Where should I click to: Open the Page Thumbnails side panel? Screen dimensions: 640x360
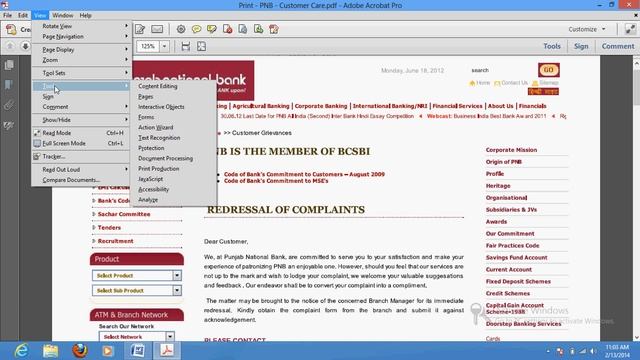(x=9, y=65)
